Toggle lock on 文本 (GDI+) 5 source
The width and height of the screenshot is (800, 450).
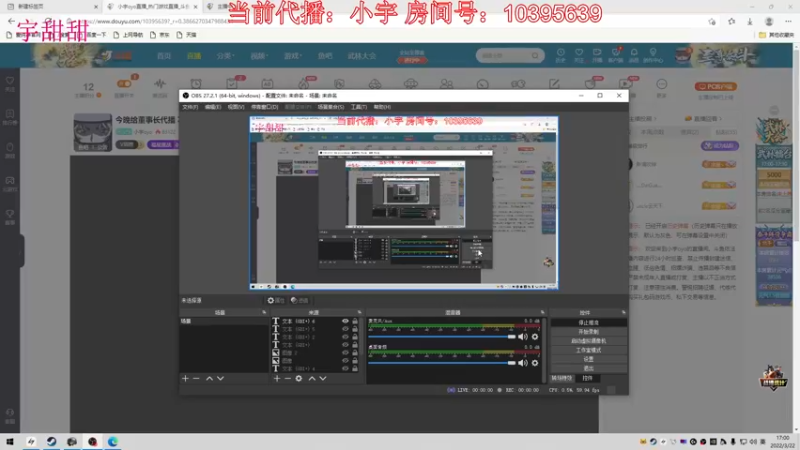[x=355, y=329]
